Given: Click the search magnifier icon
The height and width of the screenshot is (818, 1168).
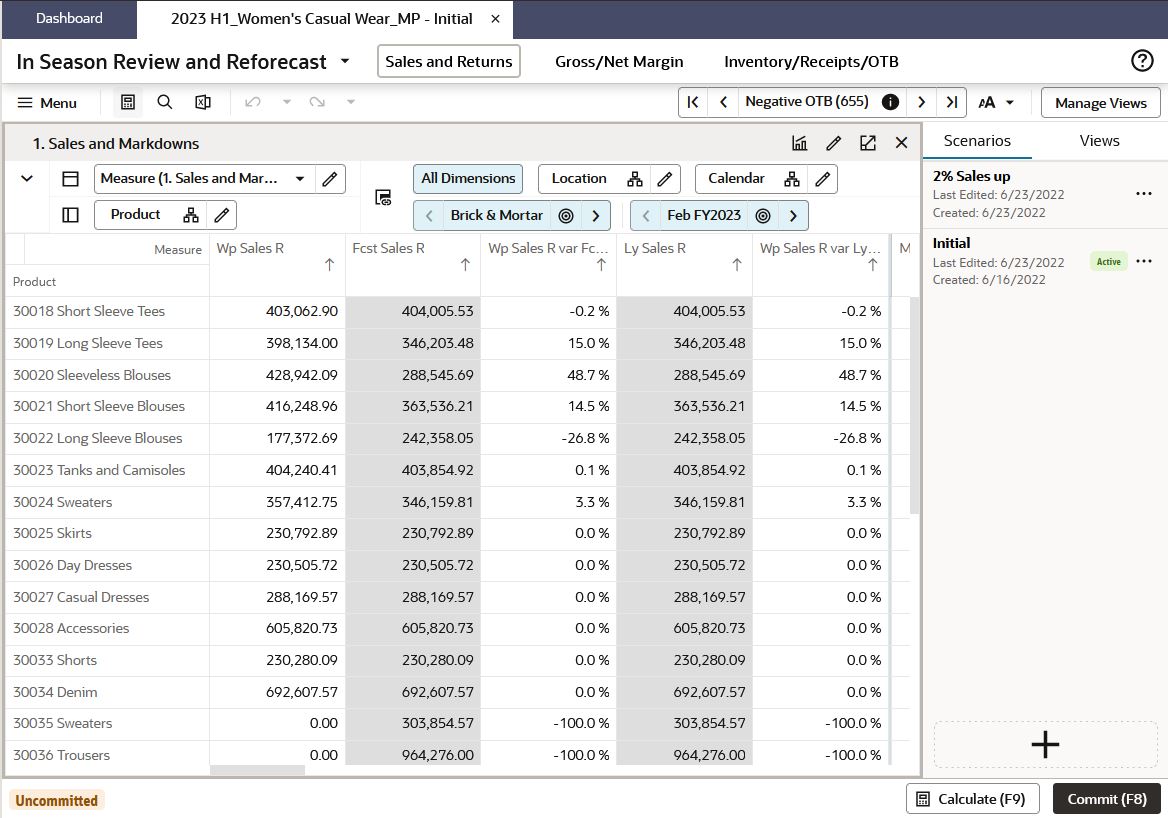Looking at the screenshot, I should [x=165, y=102].
